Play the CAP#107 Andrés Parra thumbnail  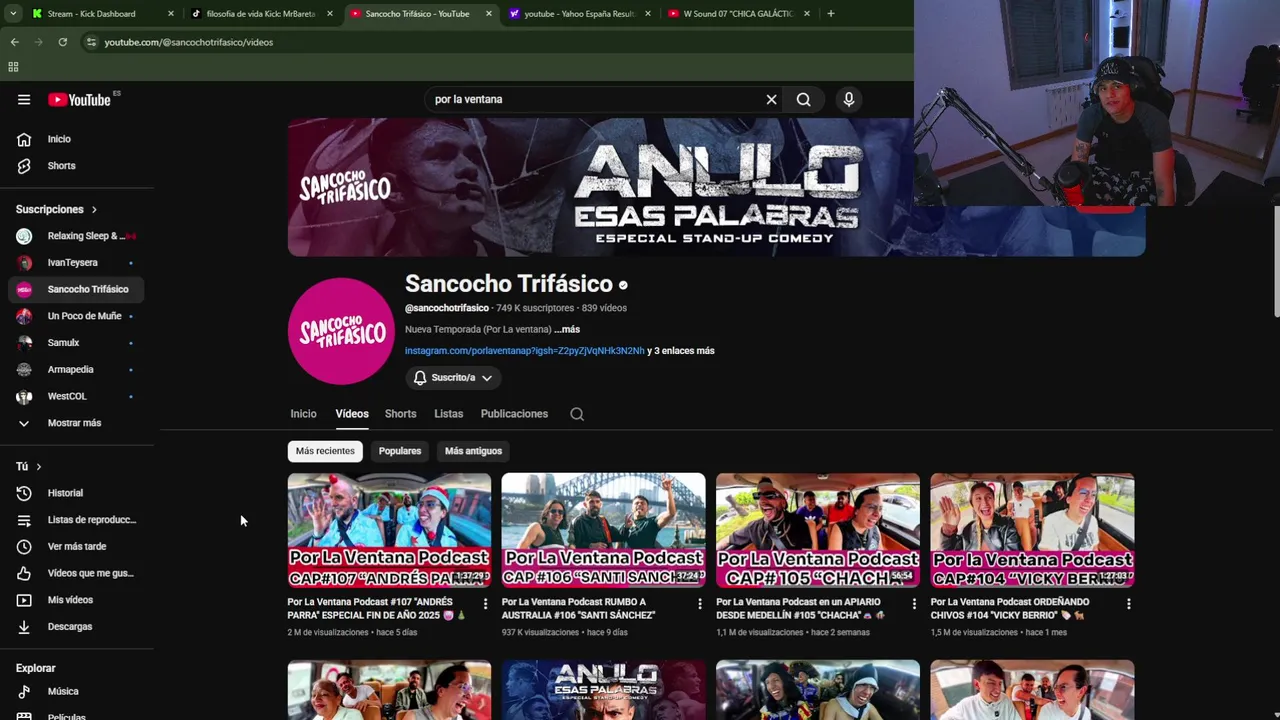click(x=389, y=530)
